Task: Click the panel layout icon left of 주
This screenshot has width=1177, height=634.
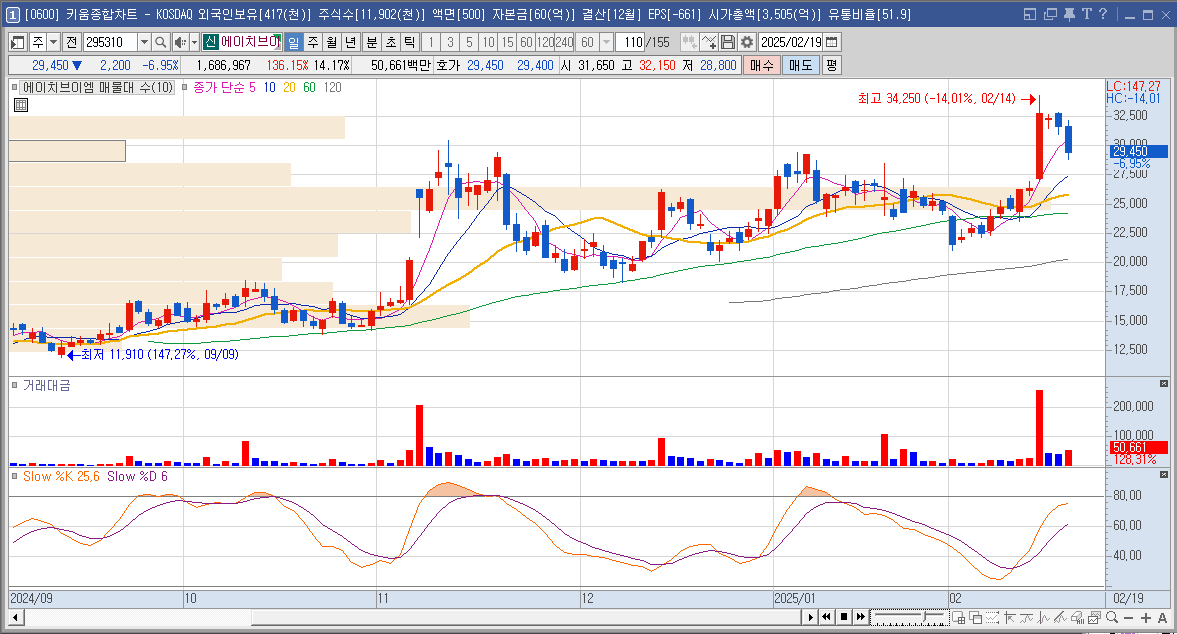Action: (18, 42)
